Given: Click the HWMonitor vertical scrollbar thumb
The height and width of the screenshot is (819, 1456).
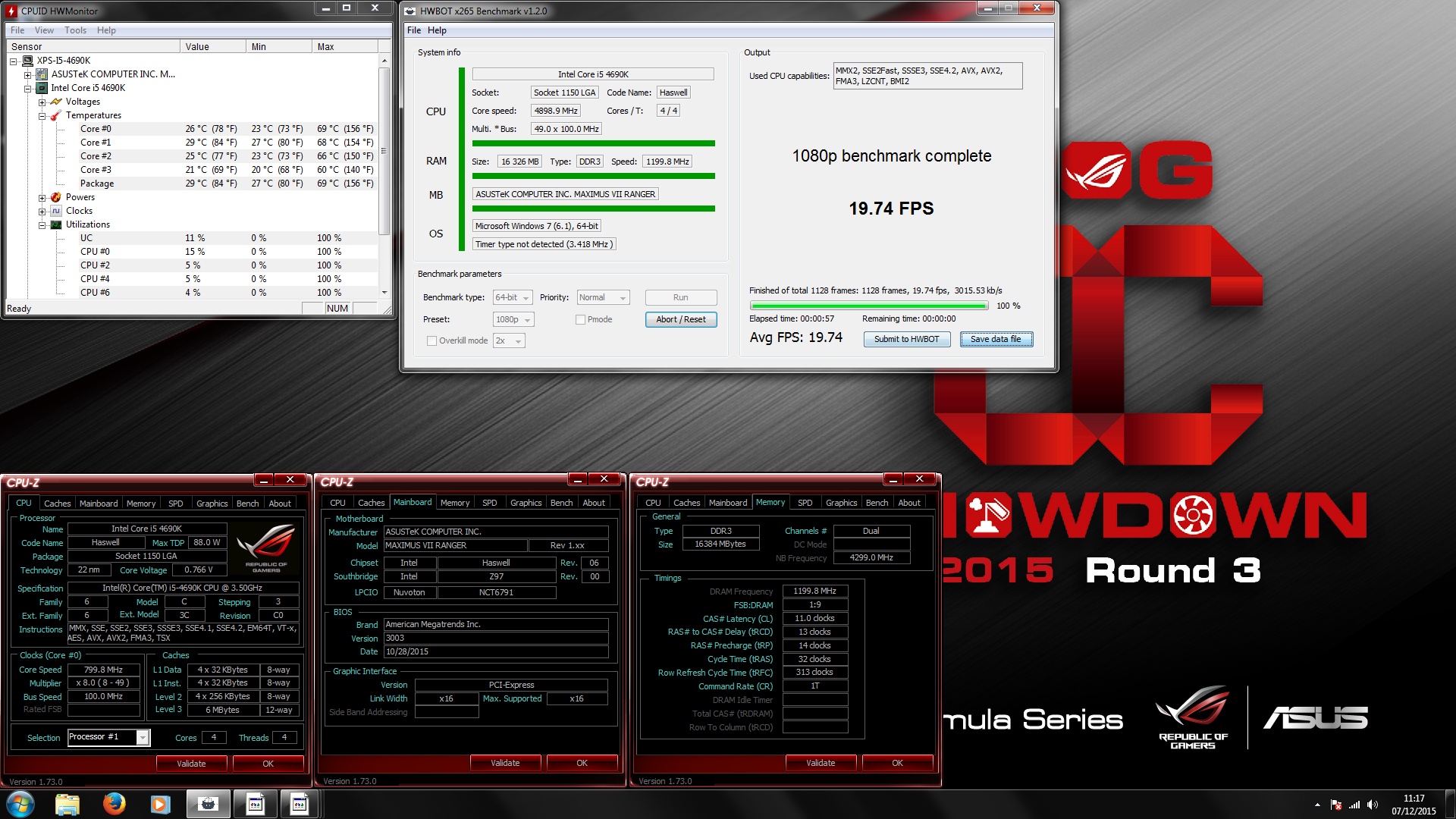Looking at the screenshot, I should [x=384, y=151].
